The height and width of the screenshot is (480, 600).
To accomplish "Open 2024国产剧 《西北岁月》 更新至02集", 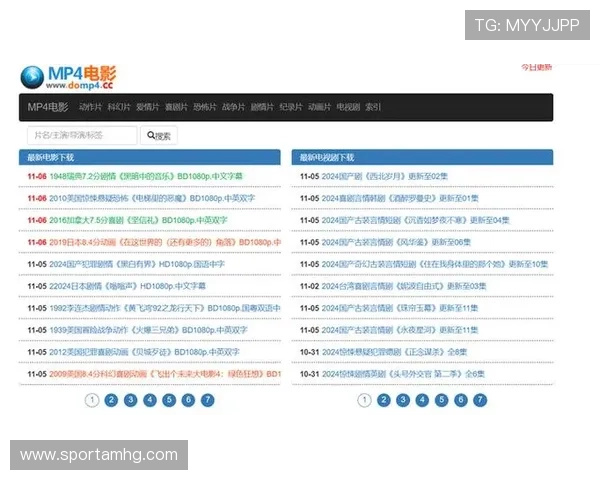I will tap(385, 176).
